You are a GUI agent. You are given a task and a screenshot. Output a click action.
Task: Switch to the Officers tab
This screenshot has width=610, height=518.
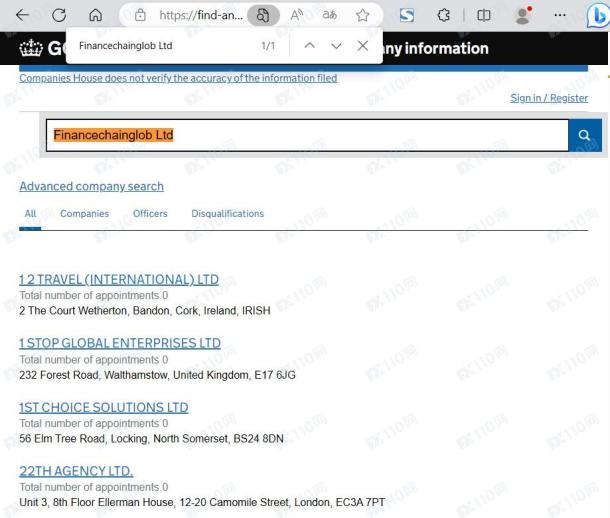150,214
